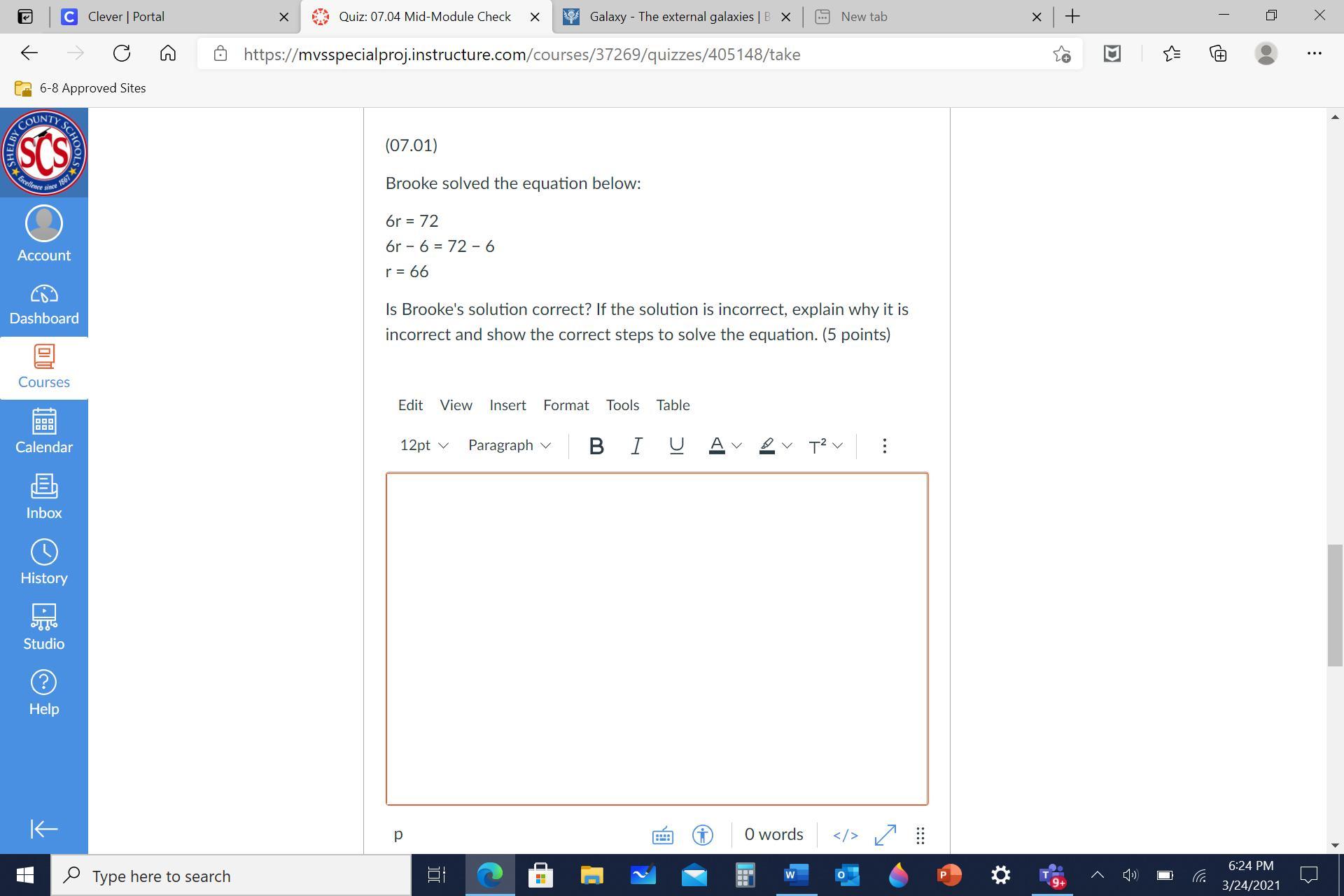Image resolution: width=1344 pixels, height=896 pixels.
Task: Open Studio from the Canvas sidebar
Action: point(43,627)
